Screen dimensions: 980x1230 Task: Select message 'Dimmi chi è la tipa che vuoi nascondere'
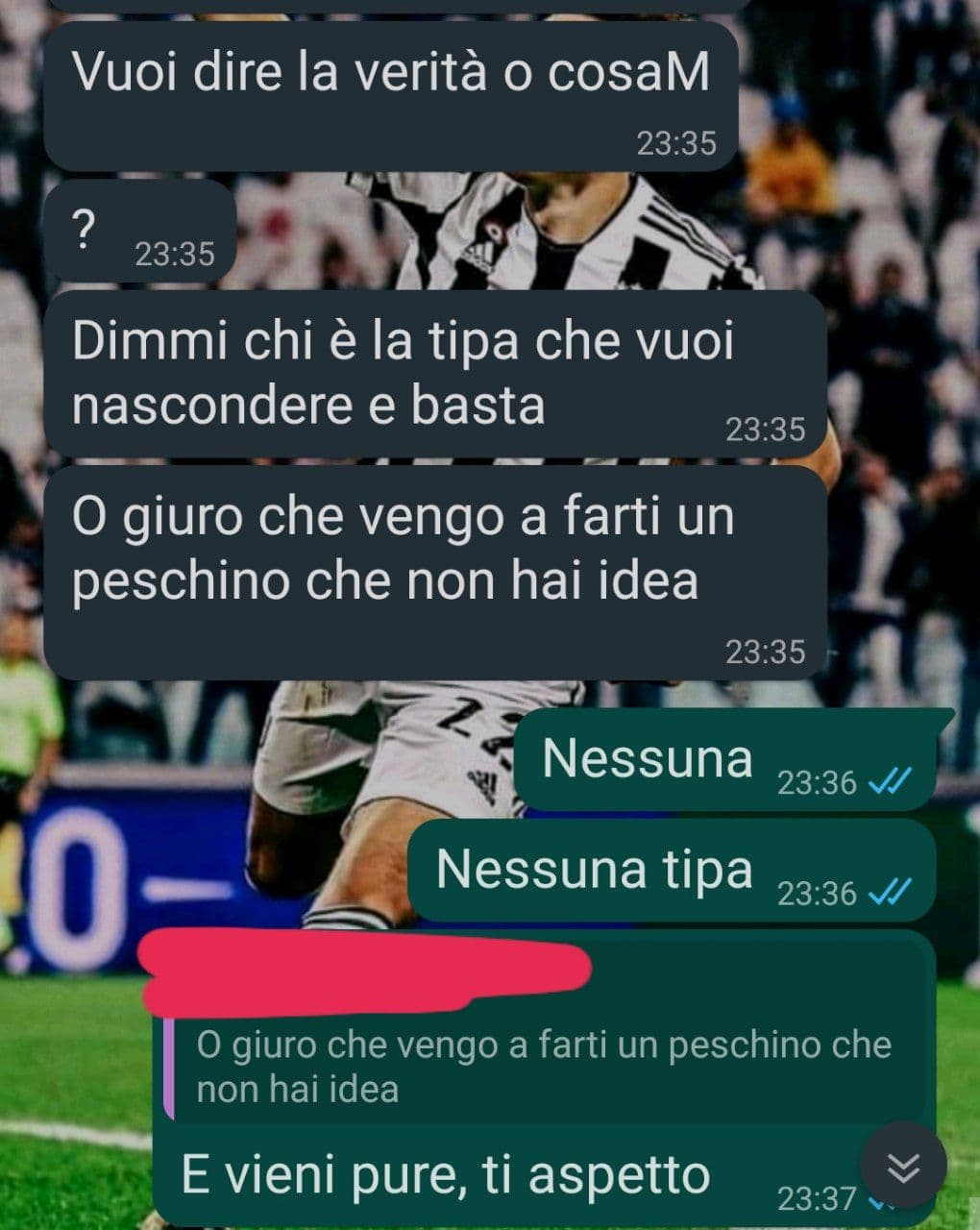click(435, 374)
